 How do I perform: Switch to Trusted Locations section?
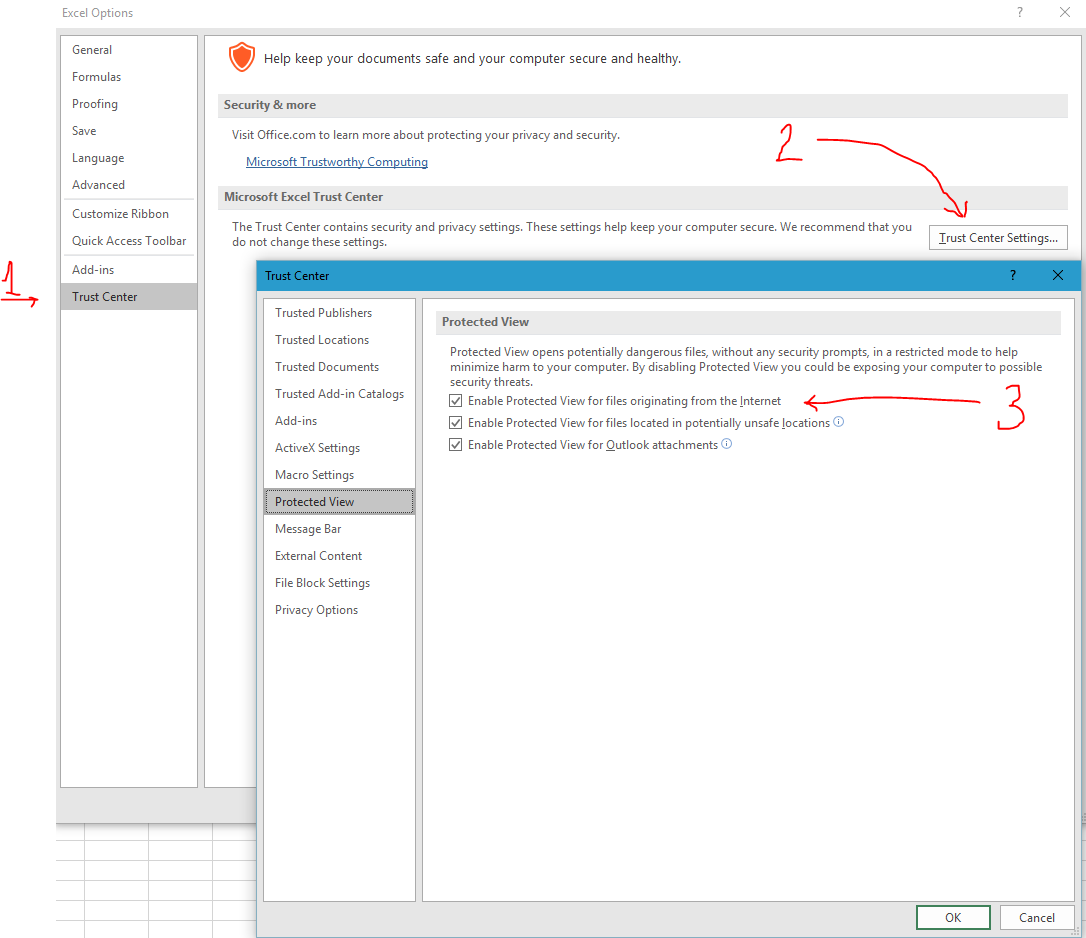(x=322, y=340)
